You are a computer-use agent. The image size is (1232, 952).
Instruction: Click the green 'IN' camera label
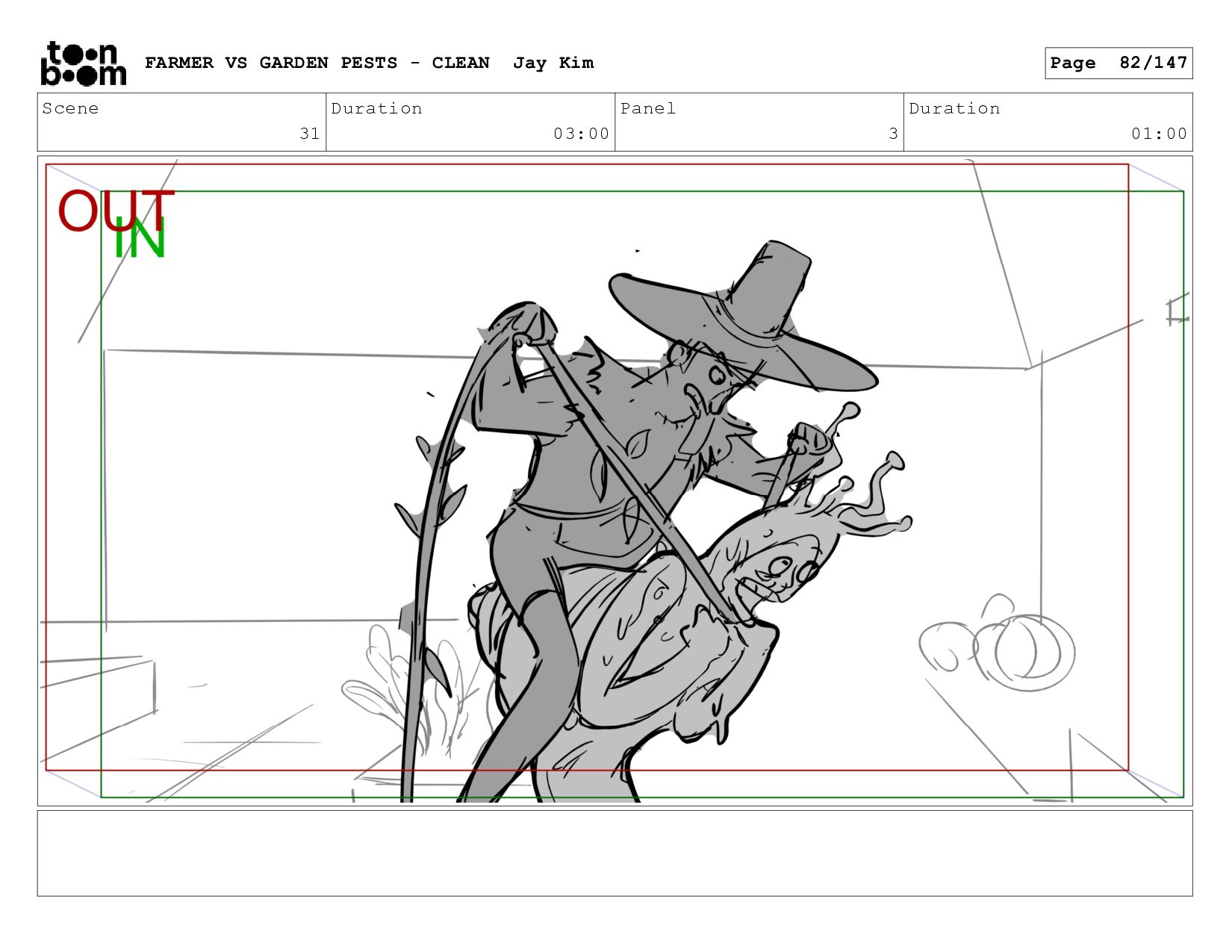point(140,238)
